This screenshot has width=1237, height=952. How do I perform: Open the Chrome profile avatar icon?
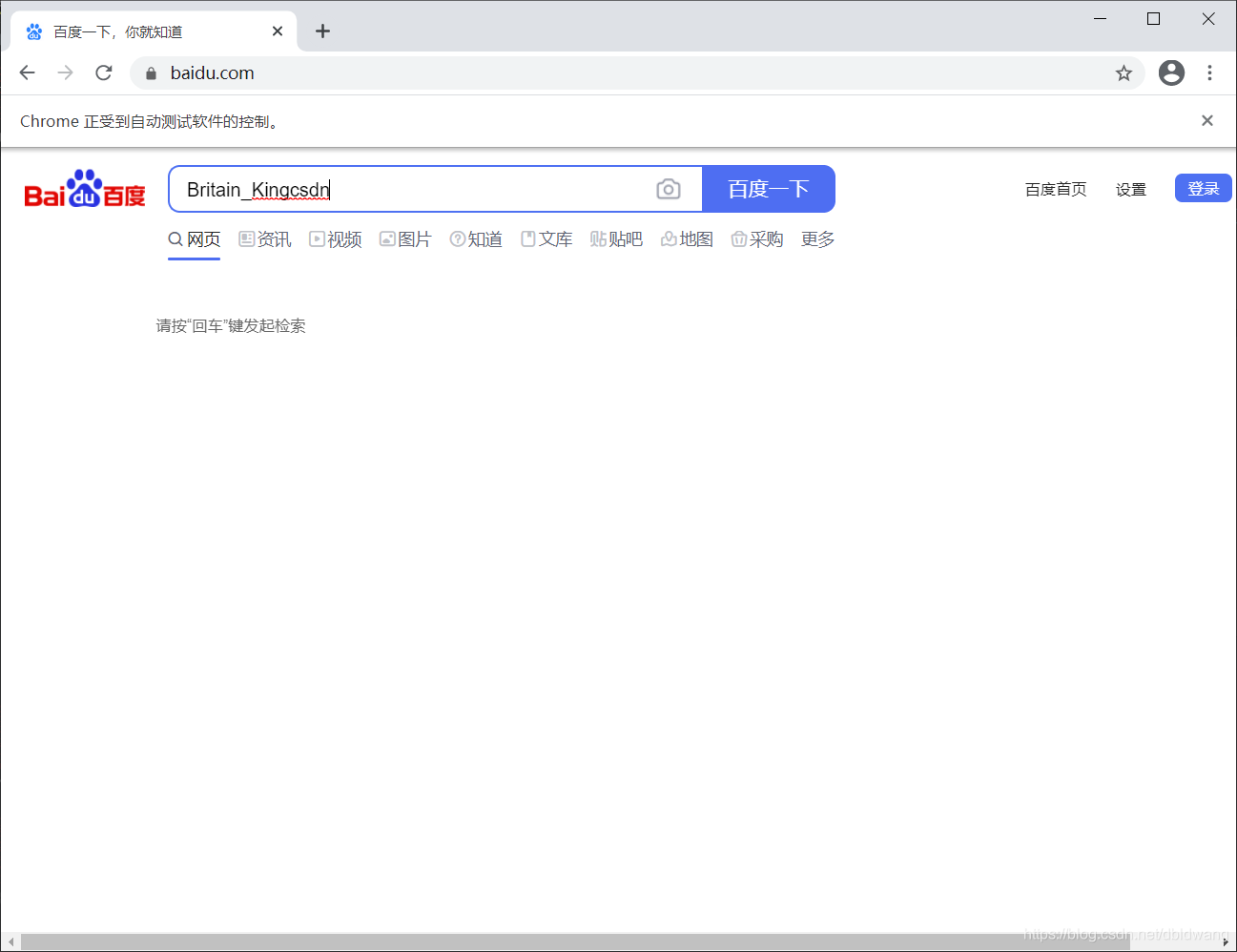(x=1171, y=72)
